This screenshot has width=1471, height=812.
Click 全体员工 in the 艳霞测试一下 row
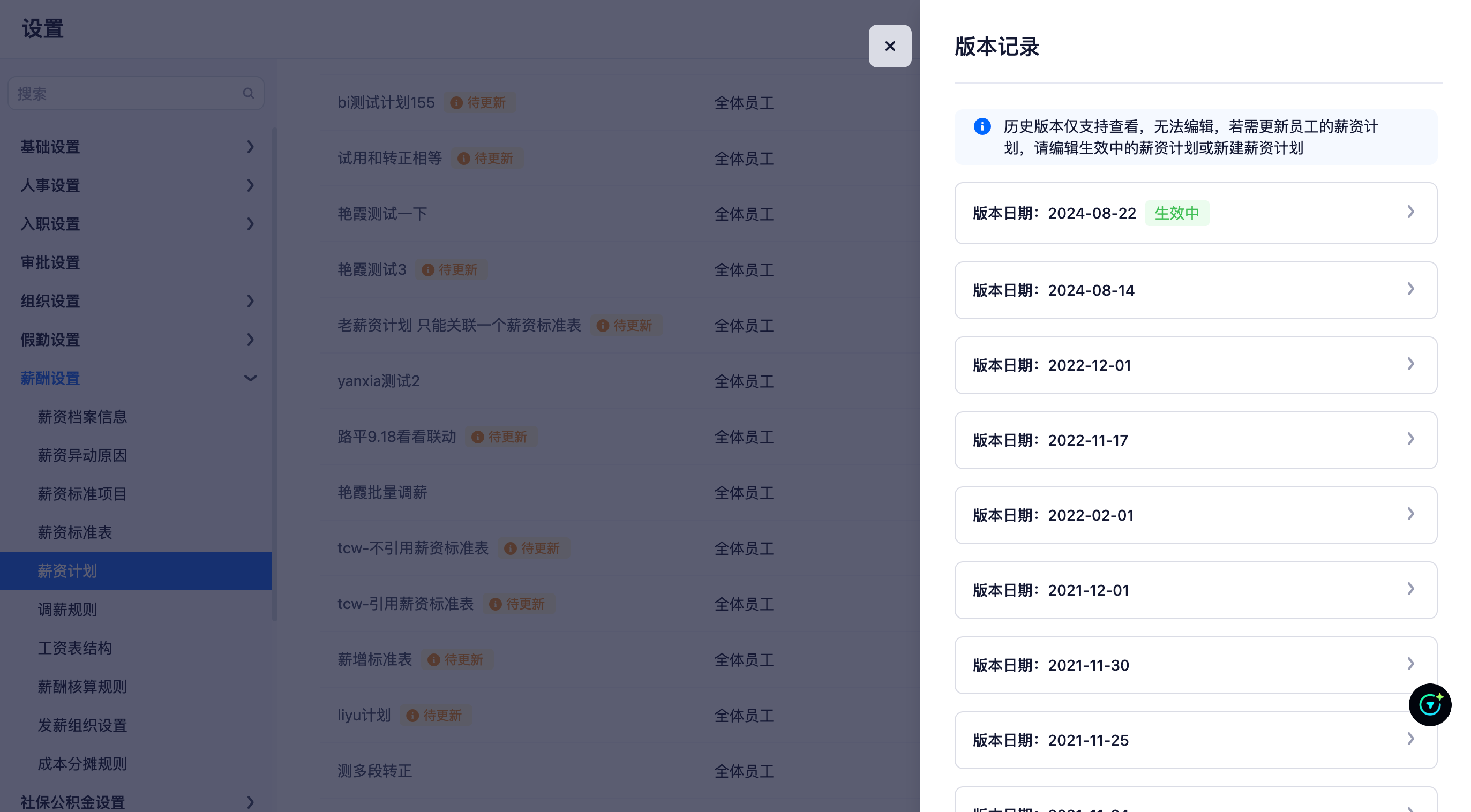click(744, 214)
